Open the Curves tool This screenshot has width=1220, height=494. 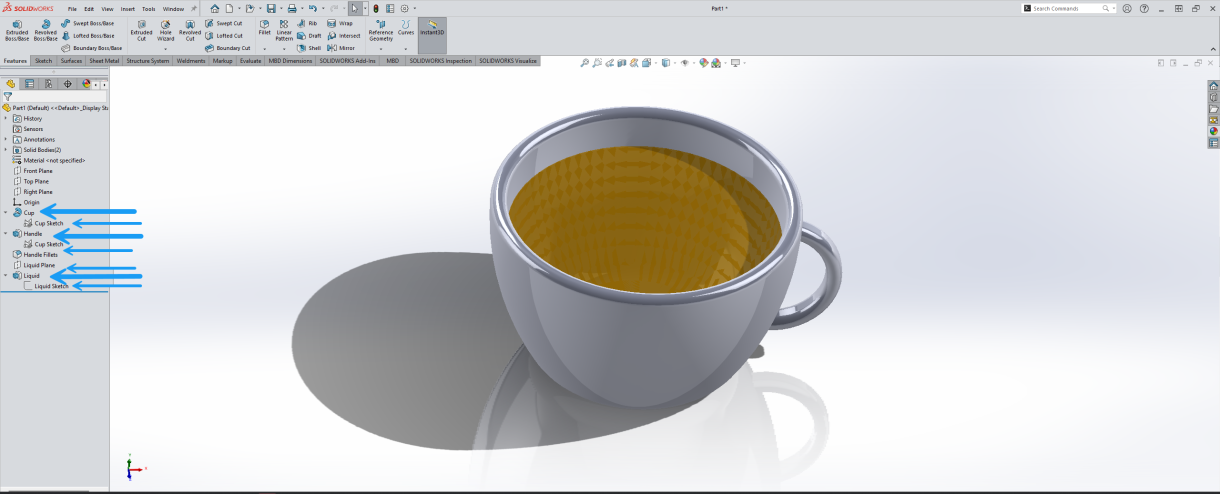tap(406, 27)
